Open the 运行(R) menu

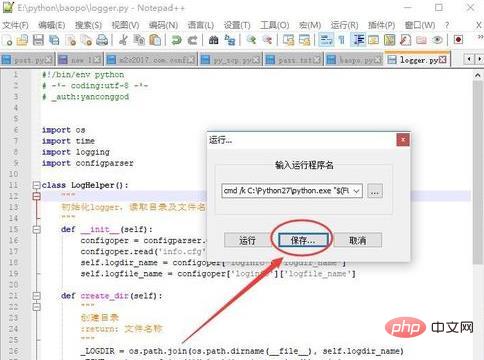pos(344,25)
